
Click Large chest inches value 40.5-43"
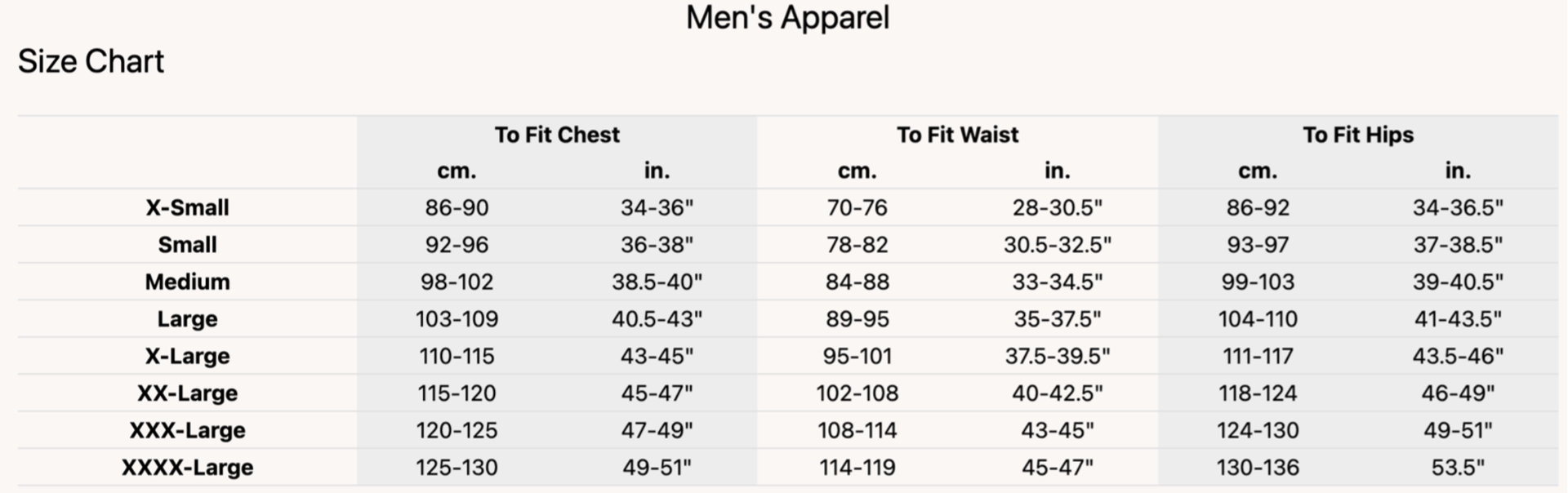657,319
